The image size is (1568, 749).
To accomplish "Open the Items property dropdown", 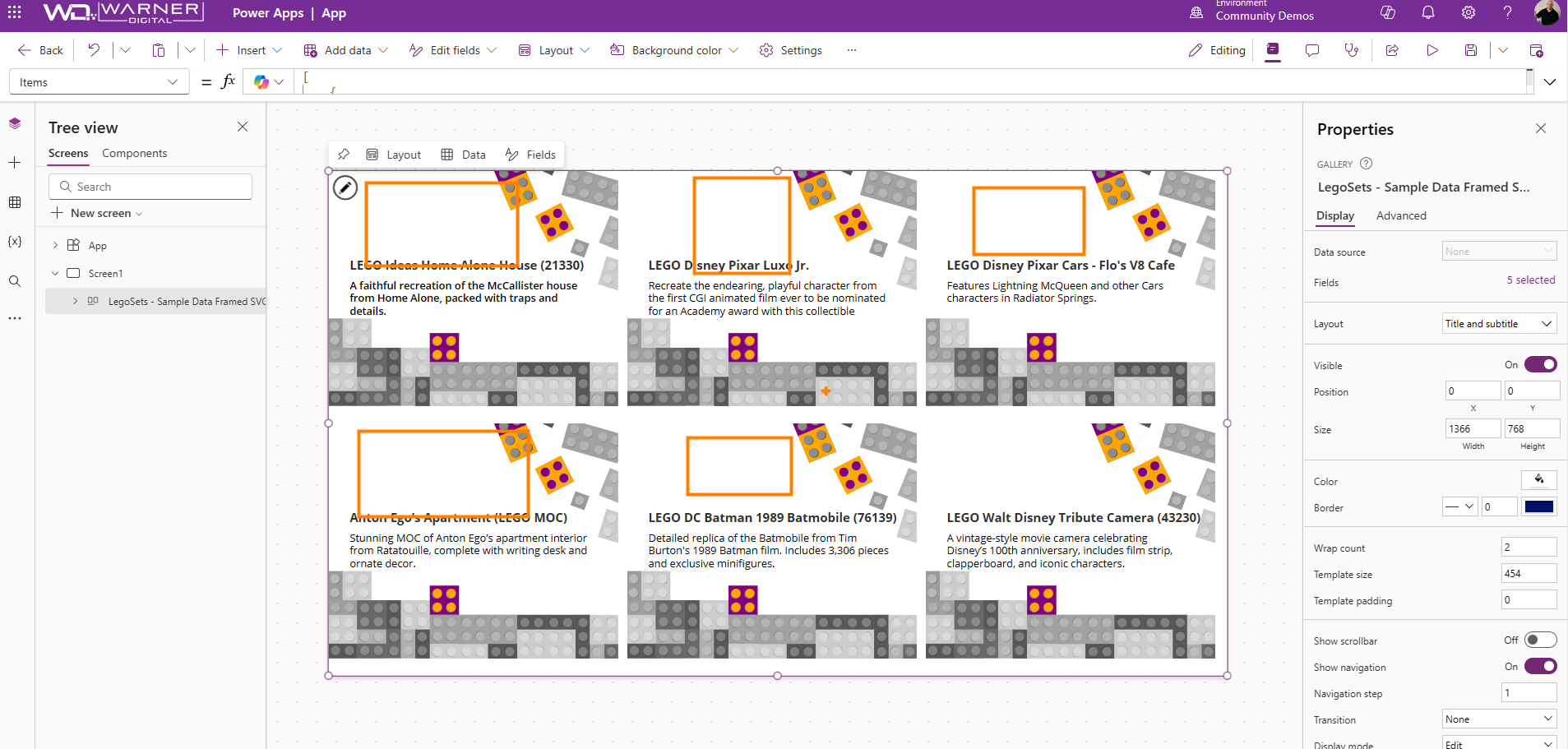I will pyautogui.click(x=99, y=82).
